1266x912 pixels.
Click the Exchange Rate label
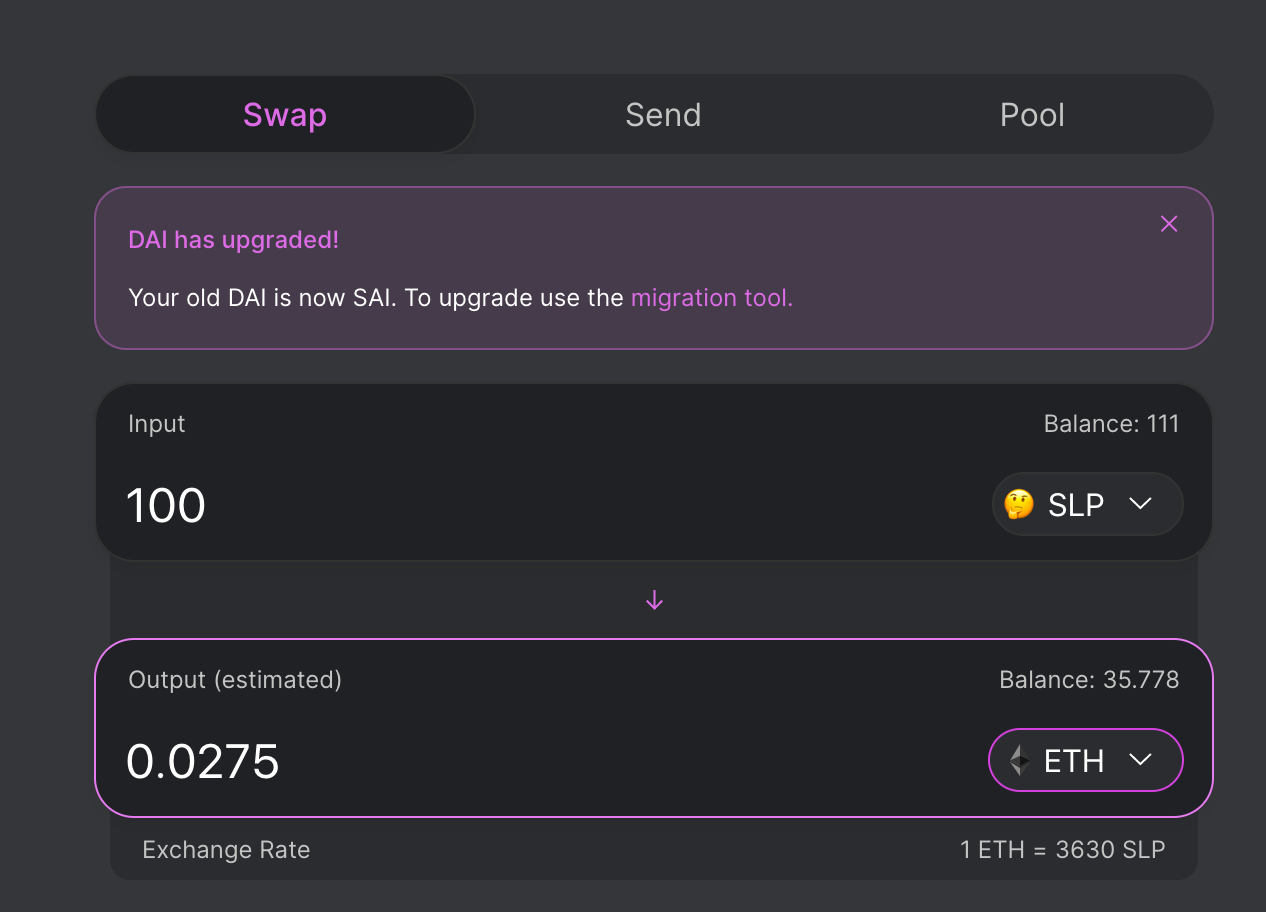[x=226, y=850]
